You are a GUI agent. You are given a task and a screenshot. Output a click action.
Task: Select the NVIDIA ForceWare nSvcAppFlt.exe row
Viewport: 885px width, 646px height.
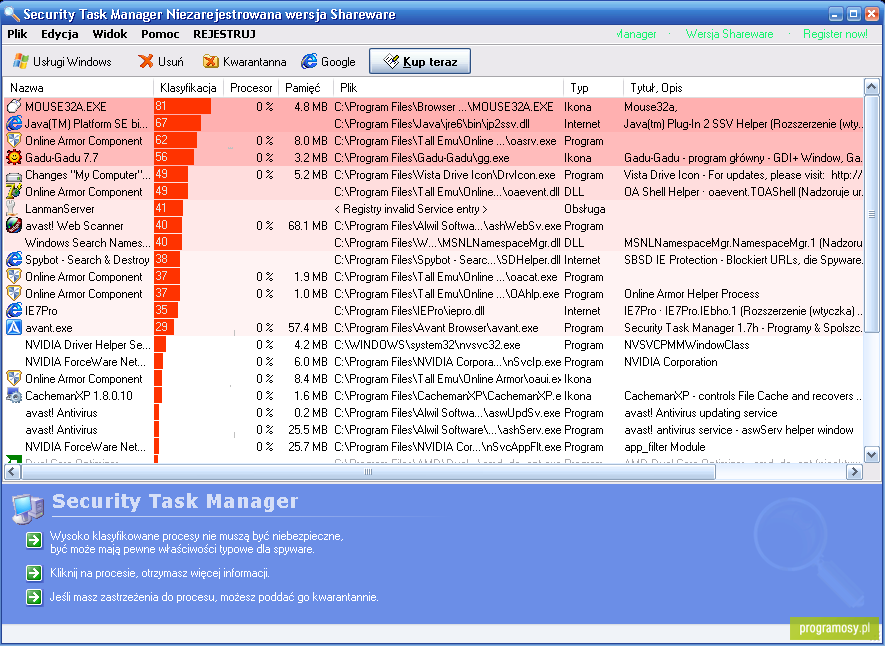pos(433,446)
